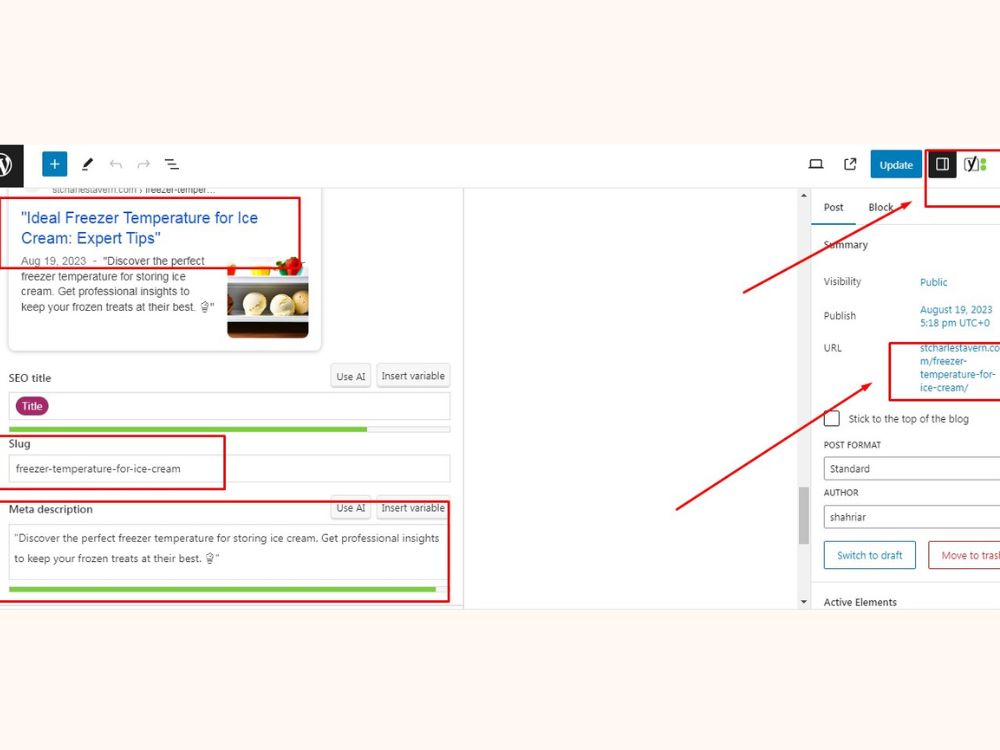Click the meta description length progress bar
1000x750 pixels.
click(x=230, y=589)
